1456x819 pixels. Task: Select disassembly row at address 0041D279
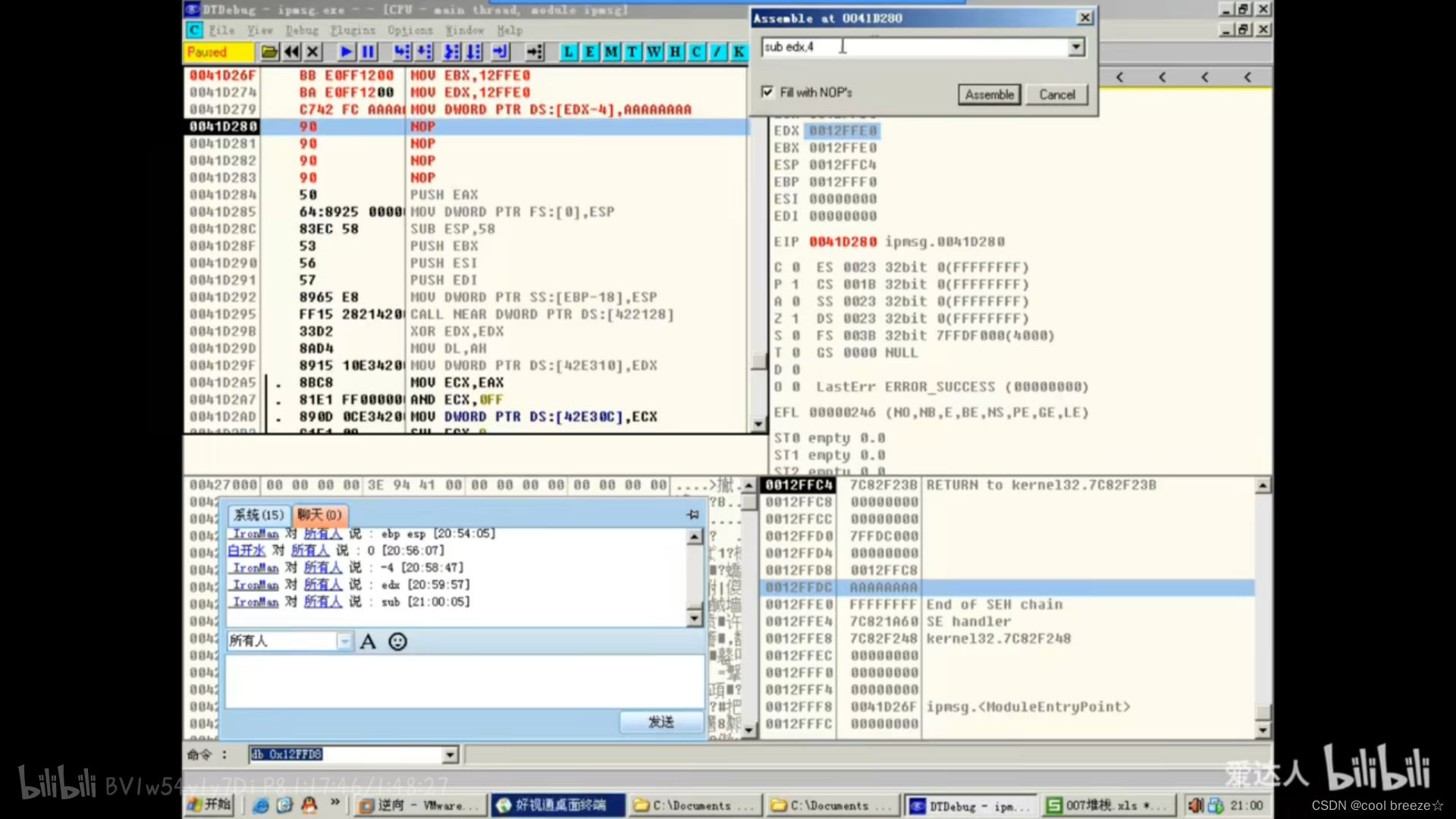[x=466, y=110]
